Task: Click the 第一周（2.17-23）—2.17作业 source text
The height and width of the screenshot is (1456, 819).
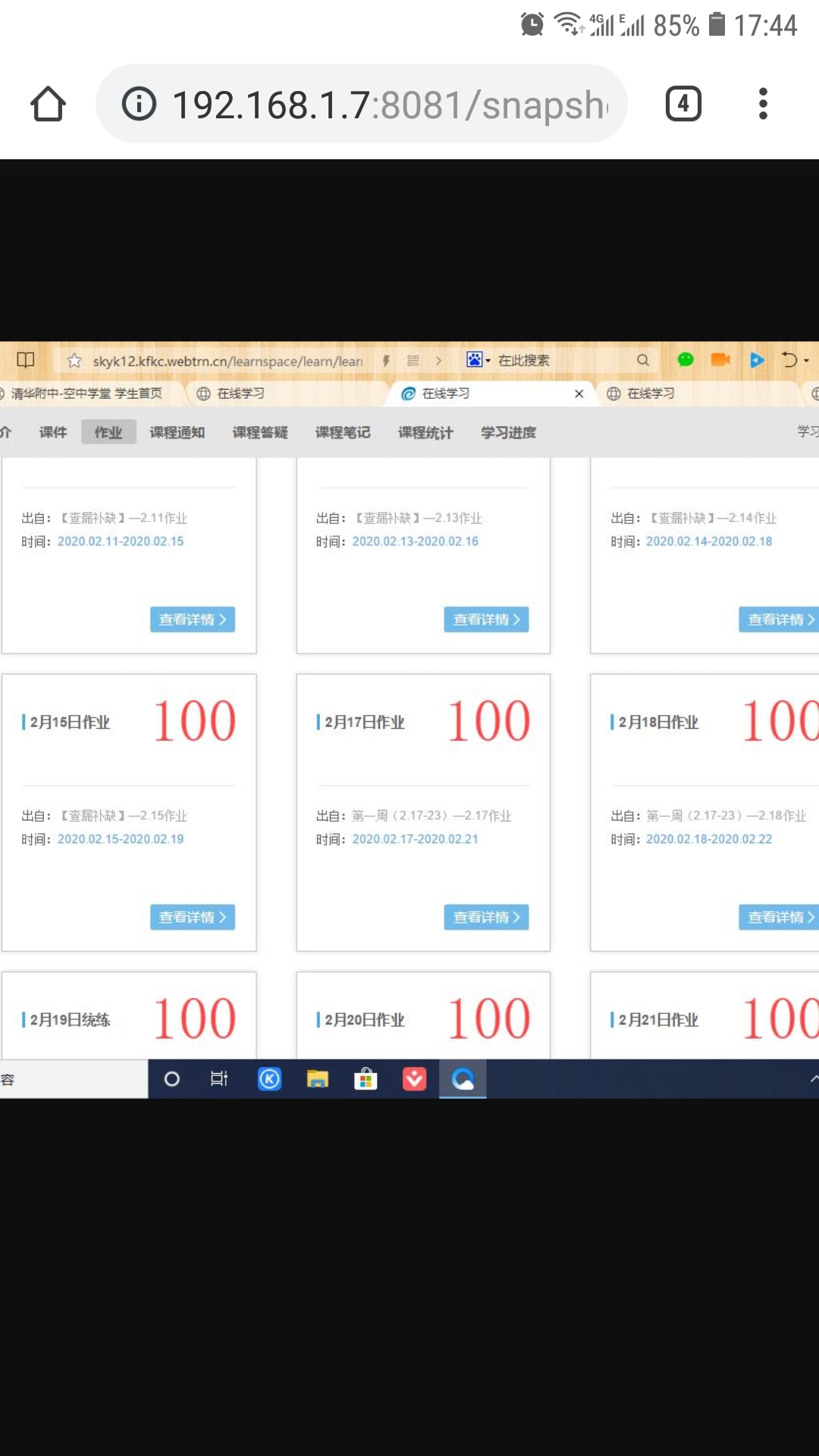Action: 431,816
